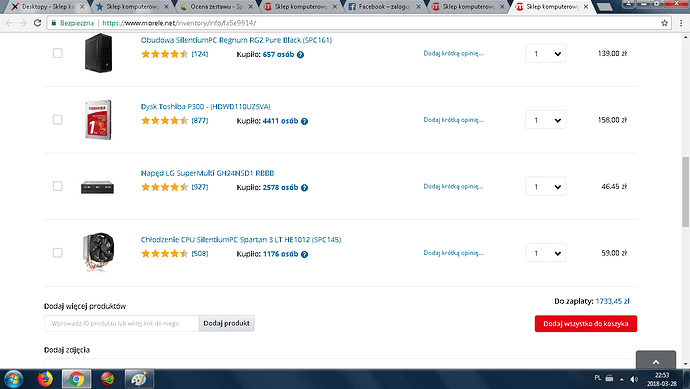This screenshot has height=389, width=690.
Task: Open the quantity dropdown for Napęd LG SuperMulti
Action: point(546,187)
